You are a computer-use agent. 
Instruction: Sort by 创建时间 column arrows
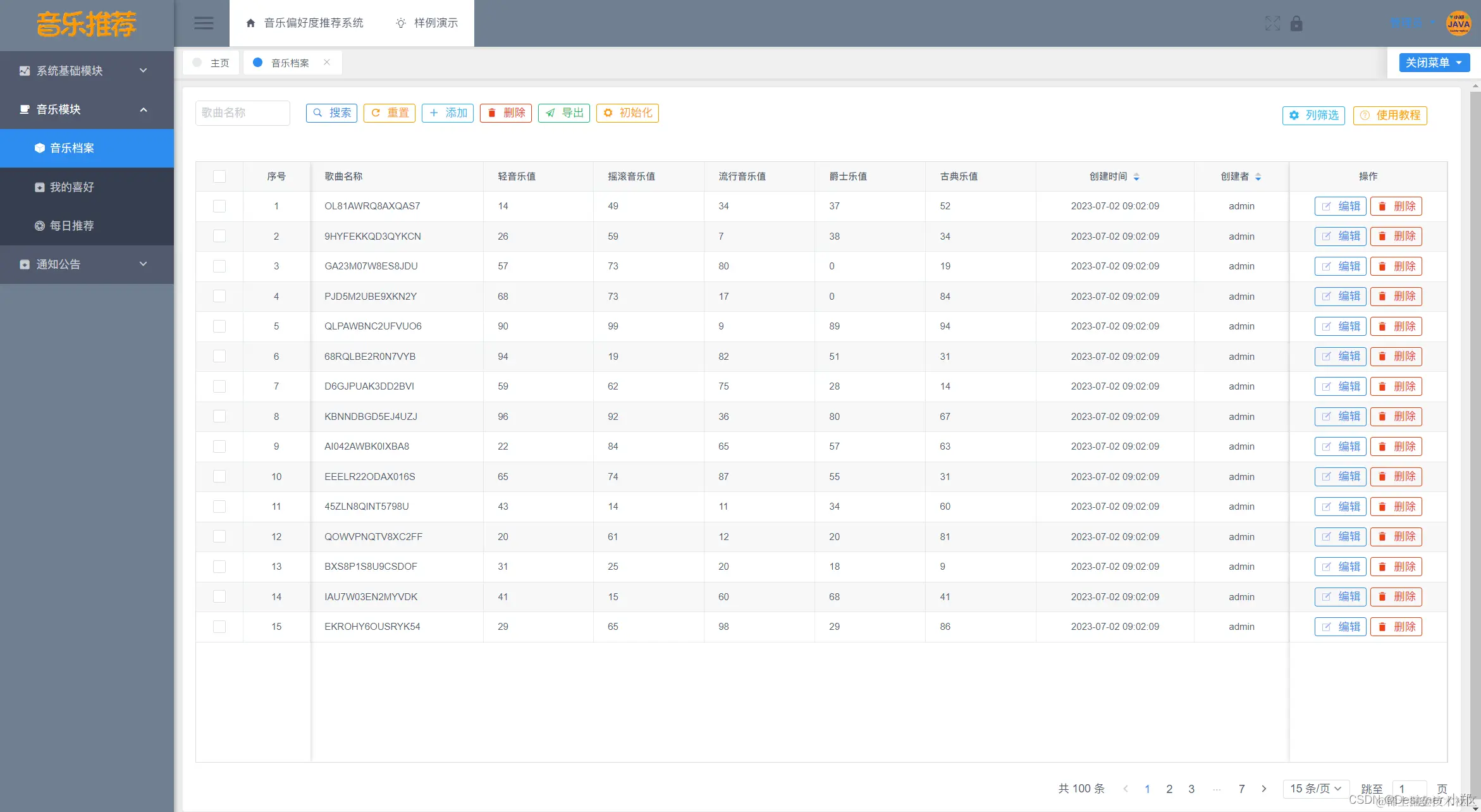click(x=1136, y=177)
